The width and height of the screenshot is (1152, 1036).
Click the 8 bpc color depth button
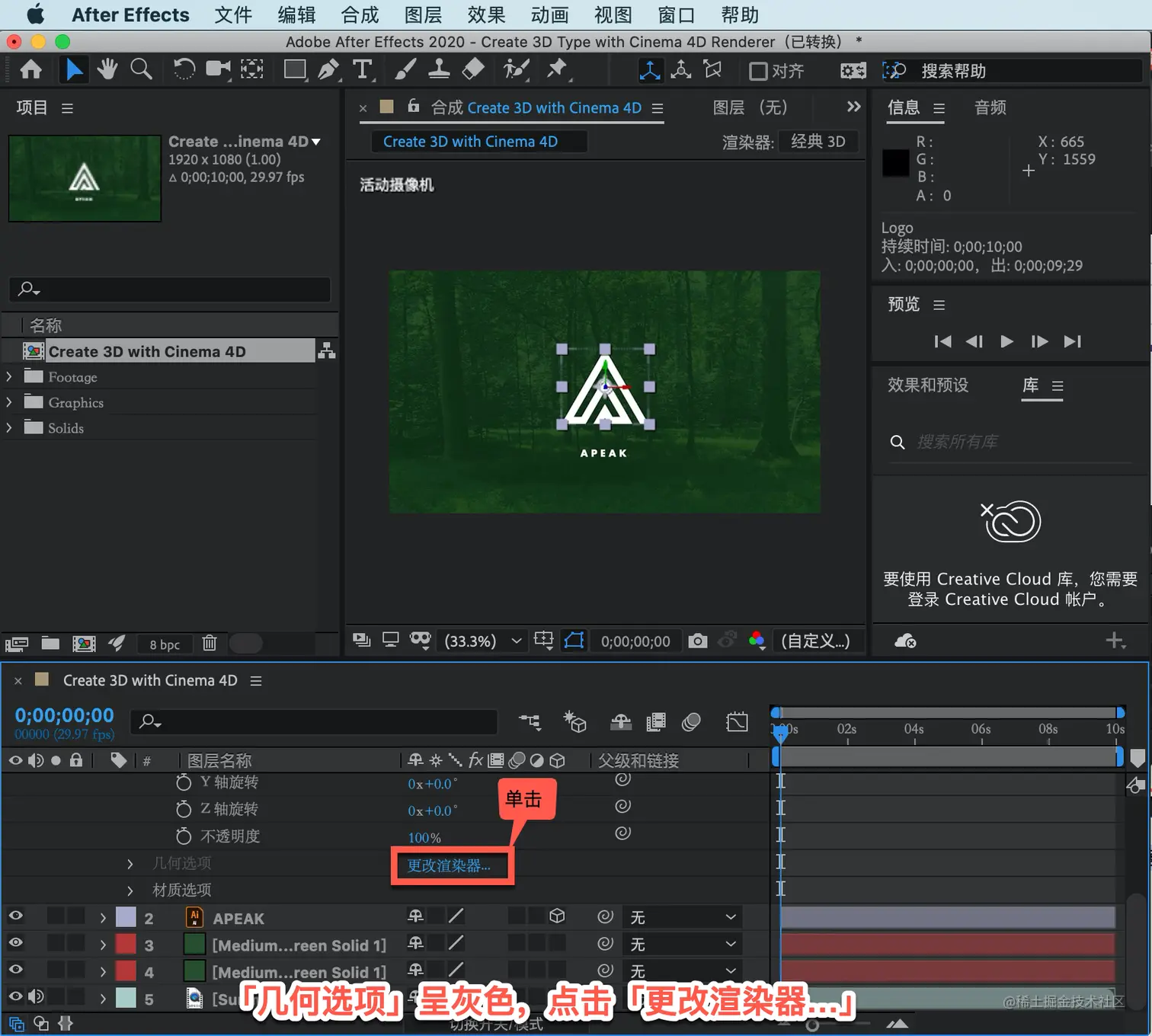[165, 644]
